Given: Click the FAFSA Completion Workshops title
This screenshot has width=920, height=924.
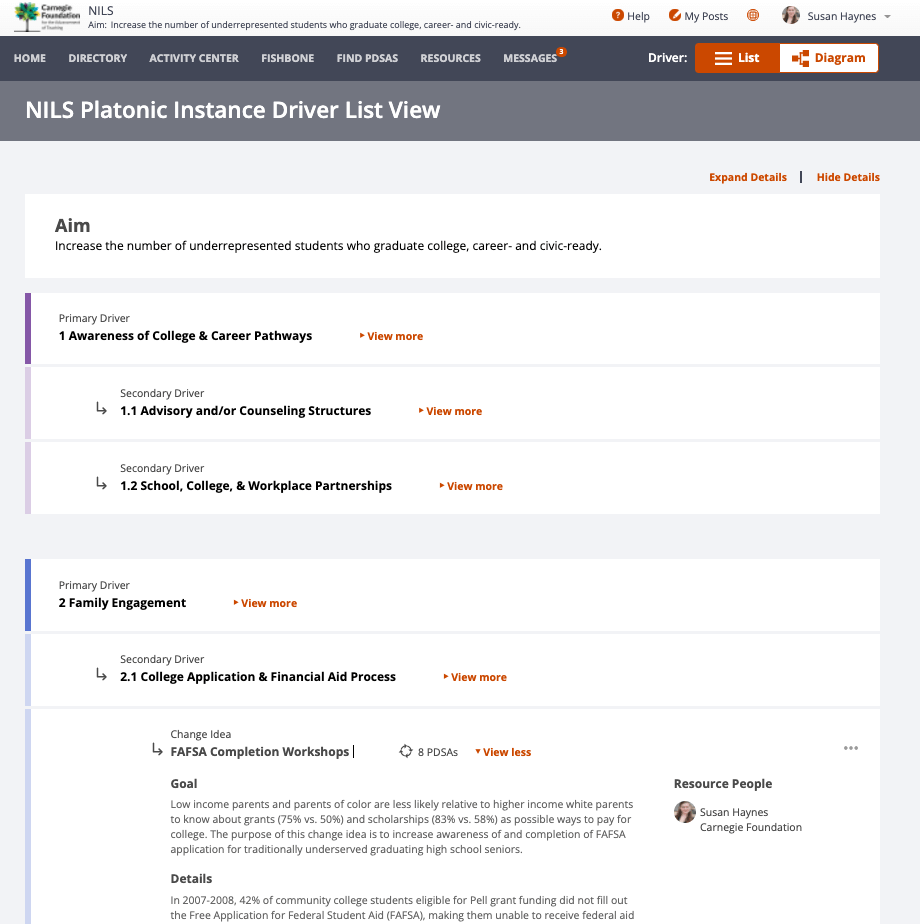Looking at the screenshot, I should [x=259, y=752].
